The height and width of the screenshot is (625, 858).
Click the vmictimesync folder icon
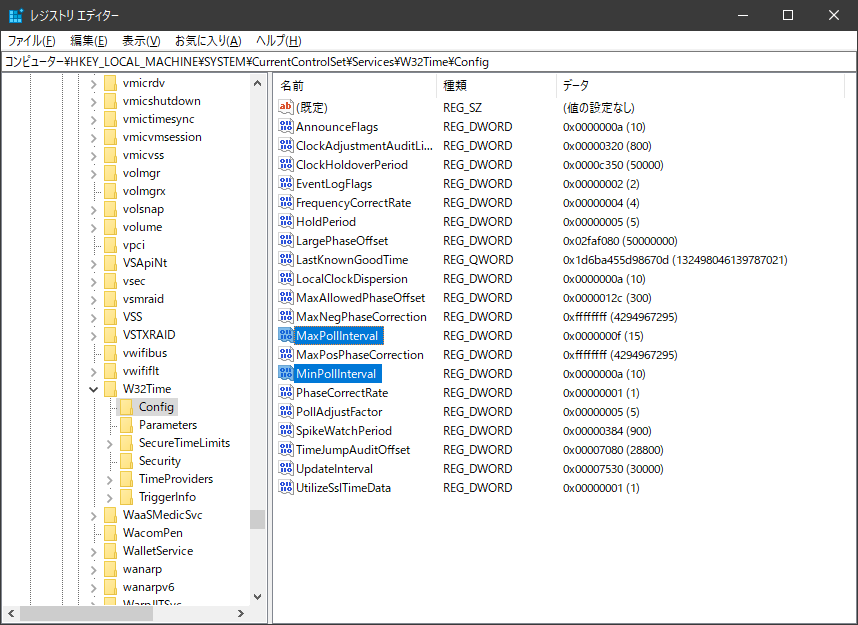click(x=110, y=119)
